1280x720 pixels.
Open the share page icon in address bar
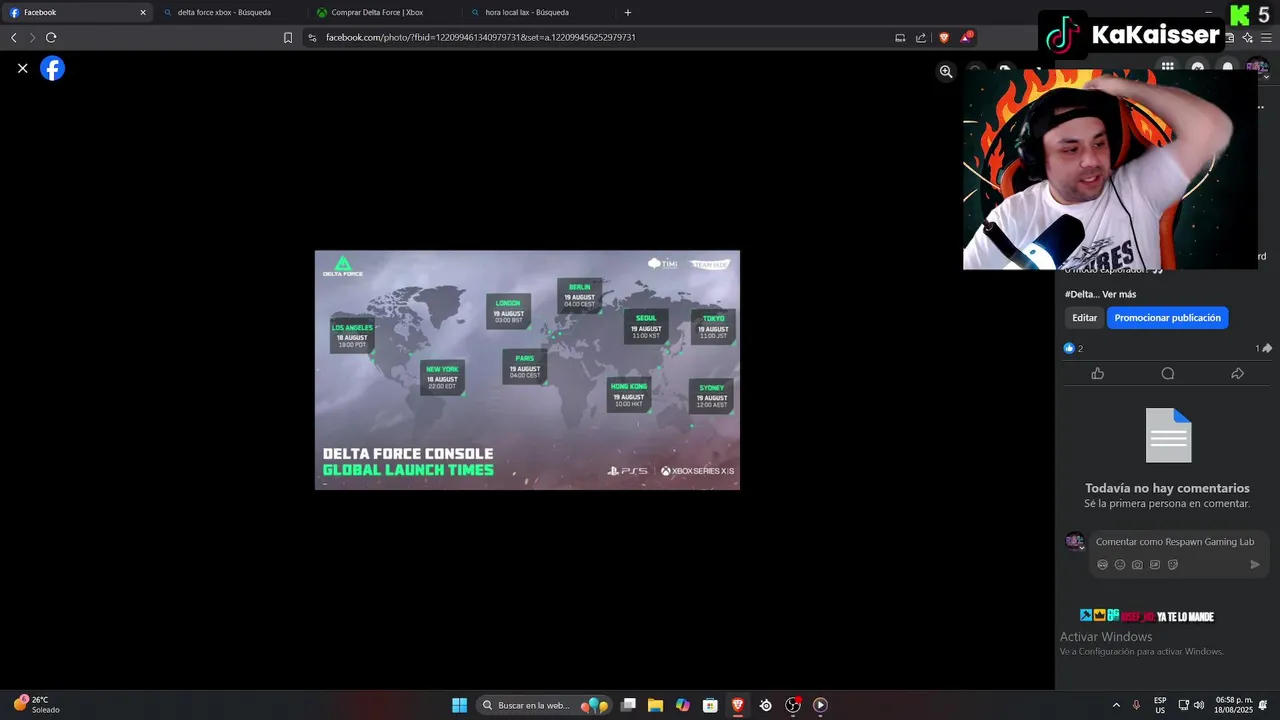click(921, 38)
